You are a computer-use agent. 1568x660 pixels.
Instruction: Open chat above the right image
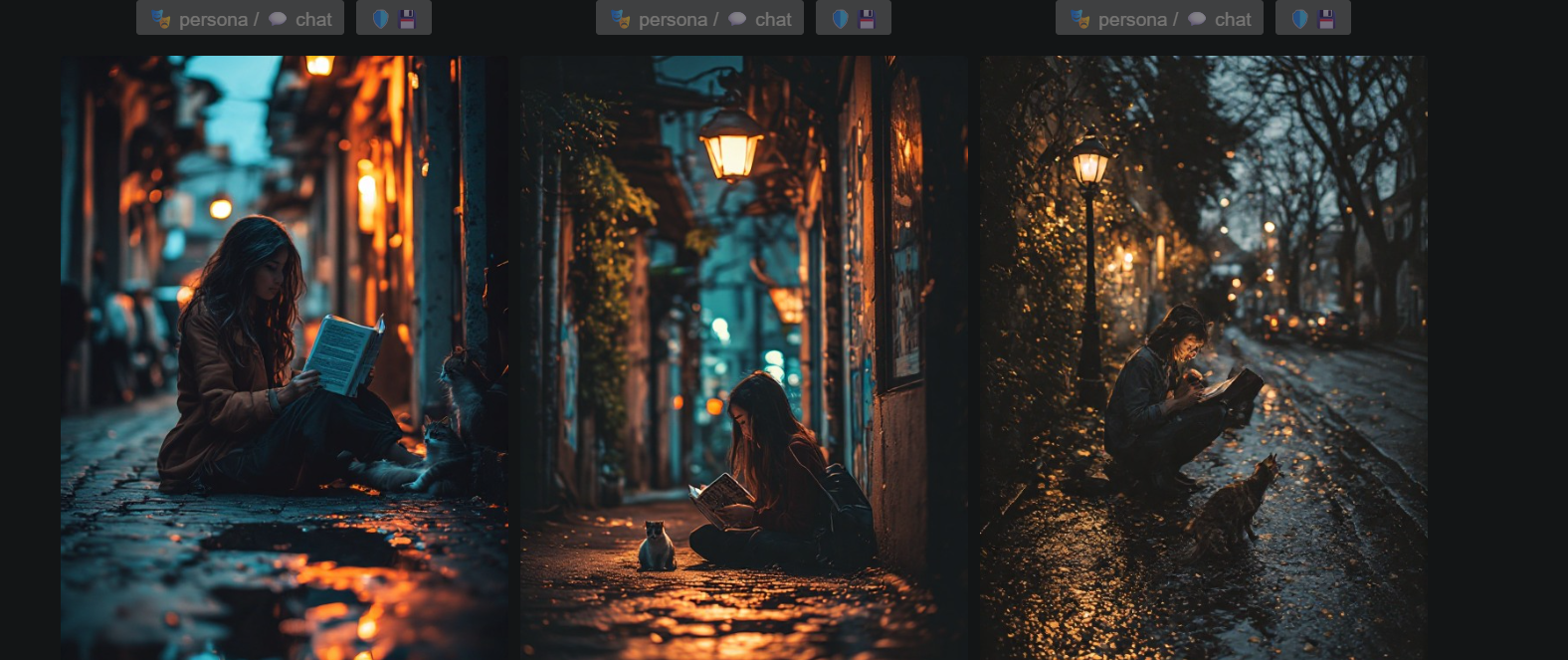click(1220, 19)
